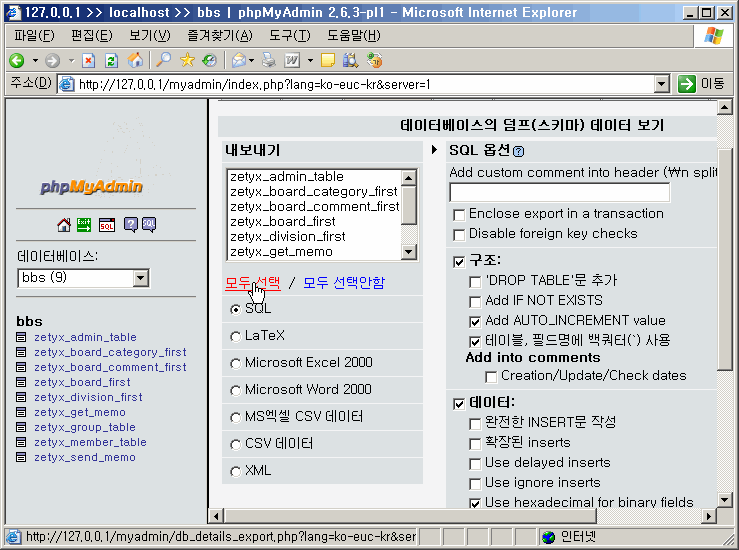Choose Microsoft Word 2000 export format
This screenshot has height=550, width=739.
[x=235, y=390]
